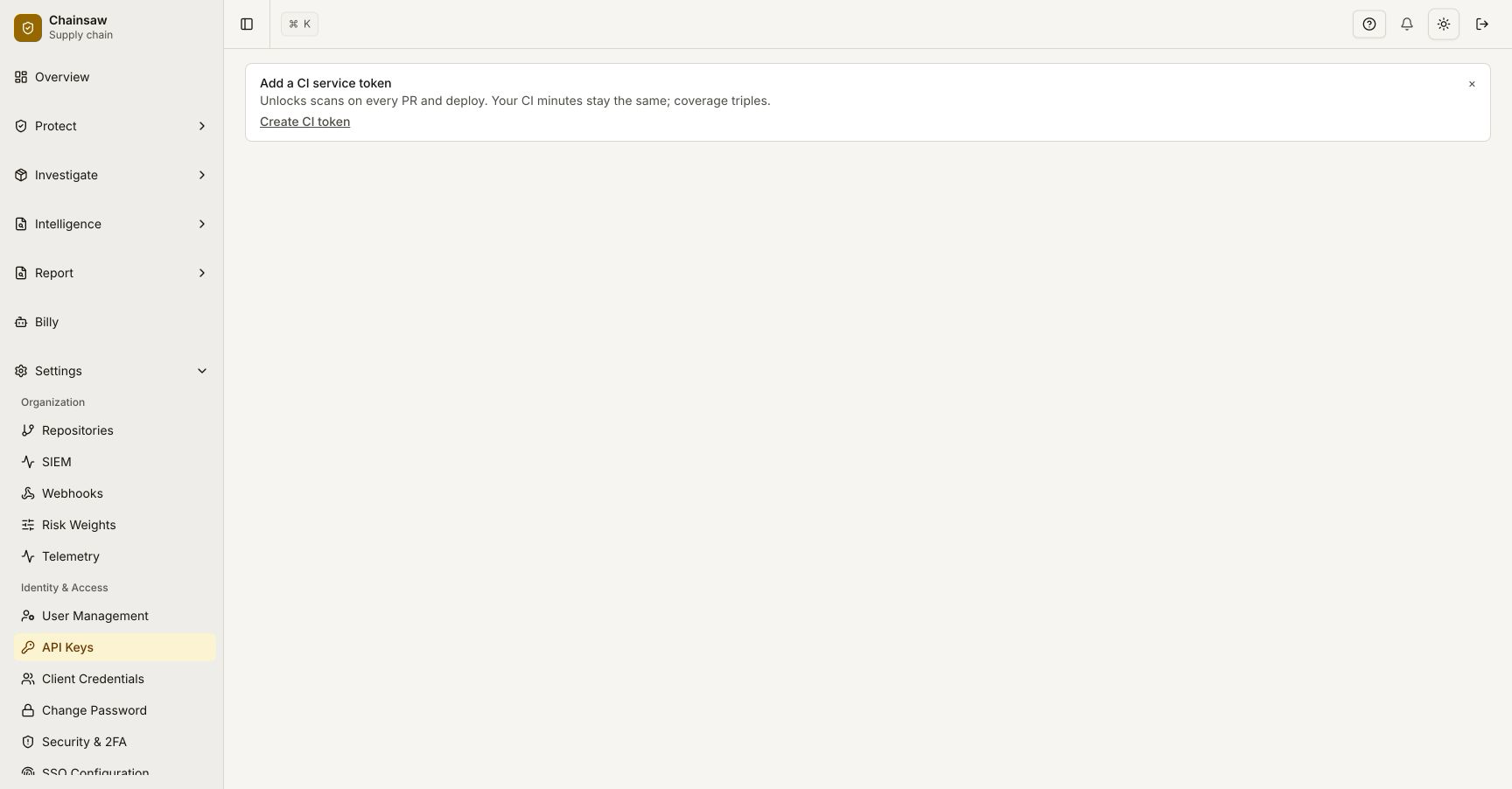
Task: Expand the Protect section chevron
Action: [x=202, y=126]
